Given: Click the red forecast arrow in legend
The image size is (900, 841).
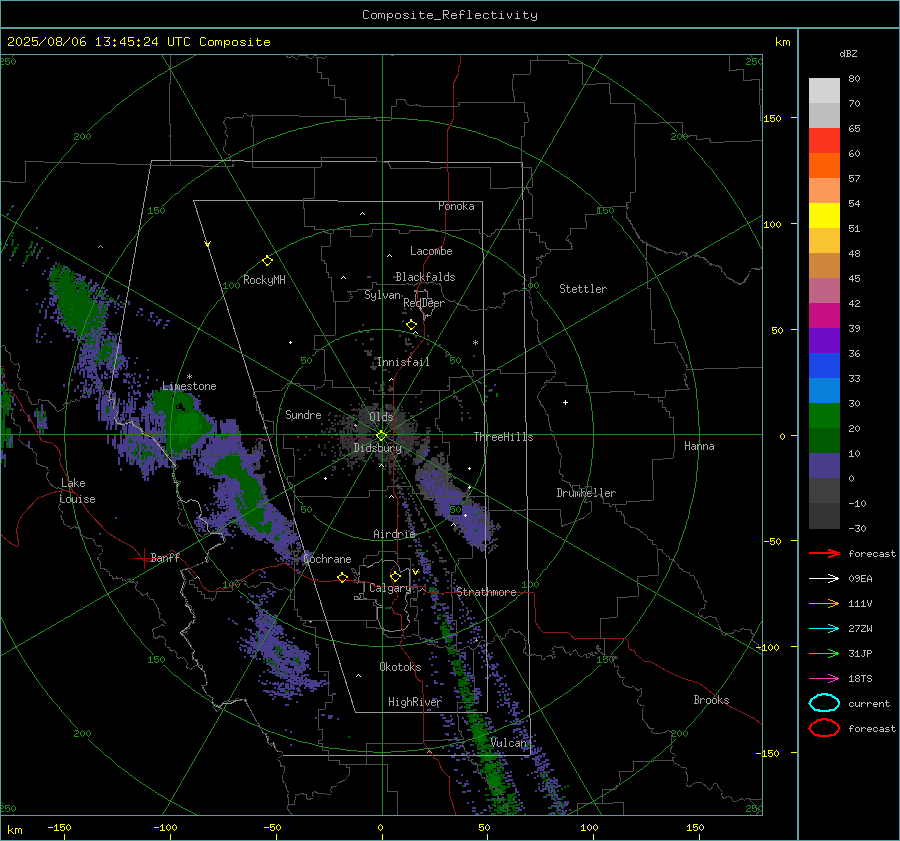Looking at the screenshot, I should [x=824, y=553].
